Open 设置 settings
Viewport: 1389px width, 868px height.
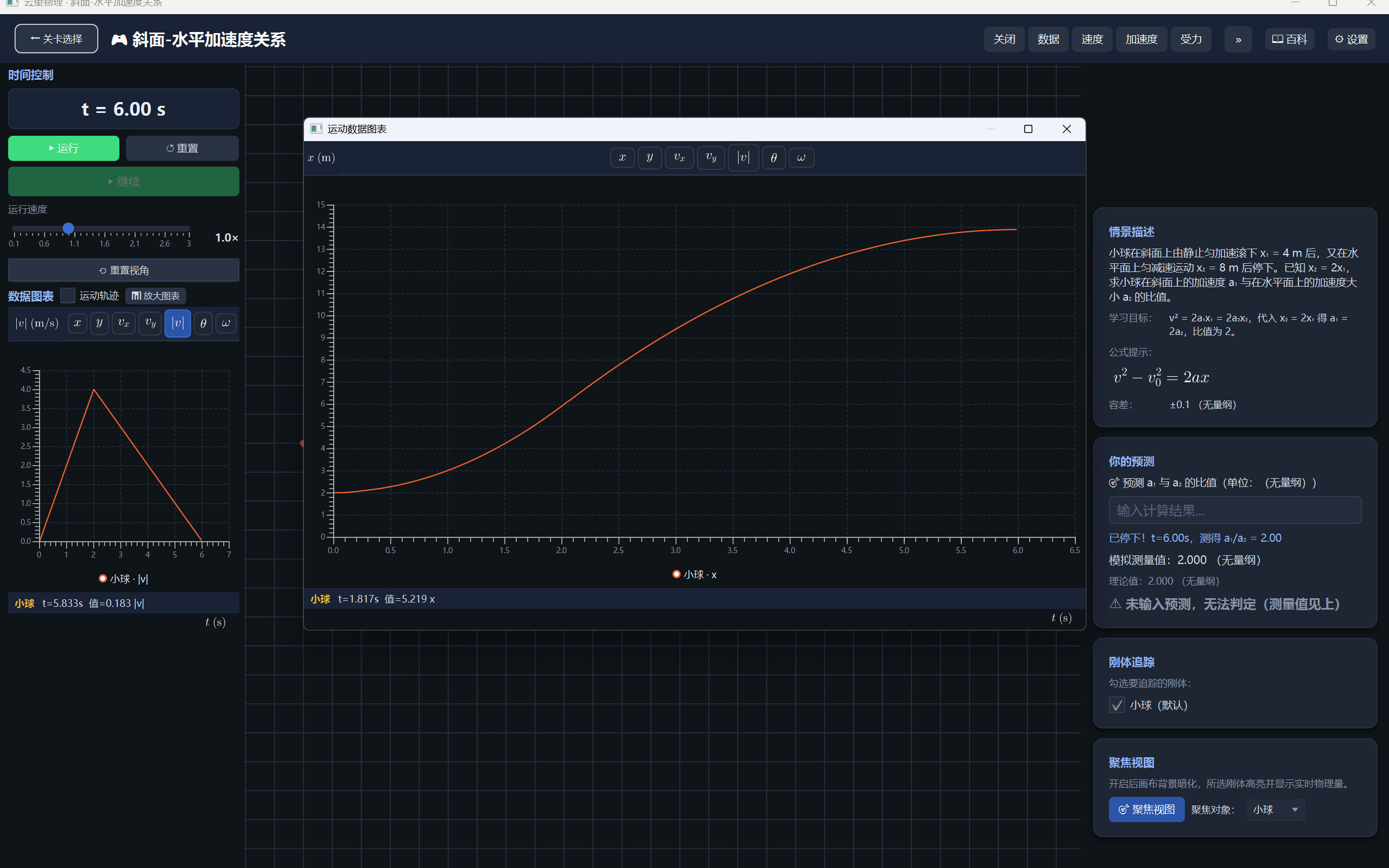coord(1351,40)
